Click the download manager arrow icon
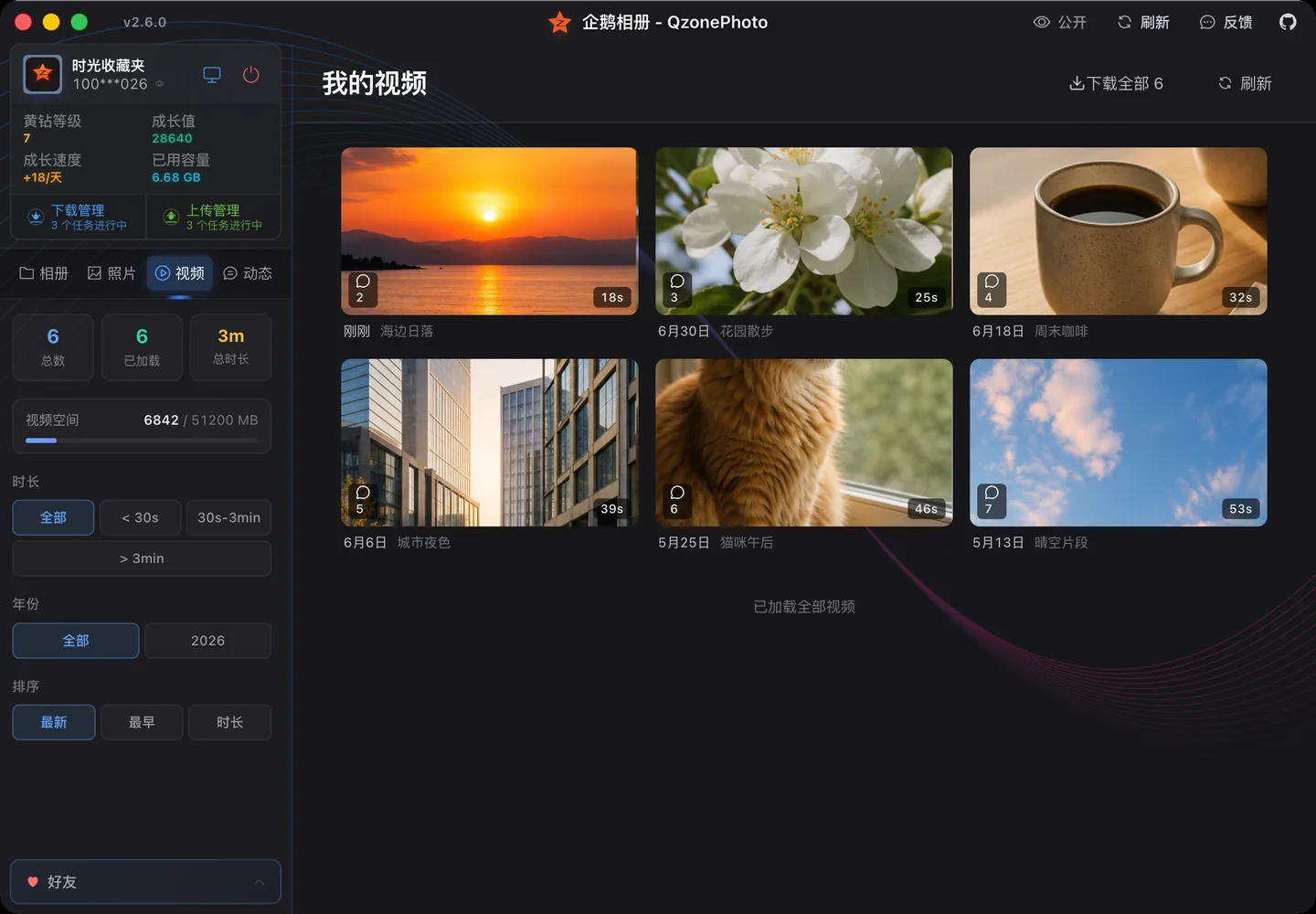 coord(36,217)
